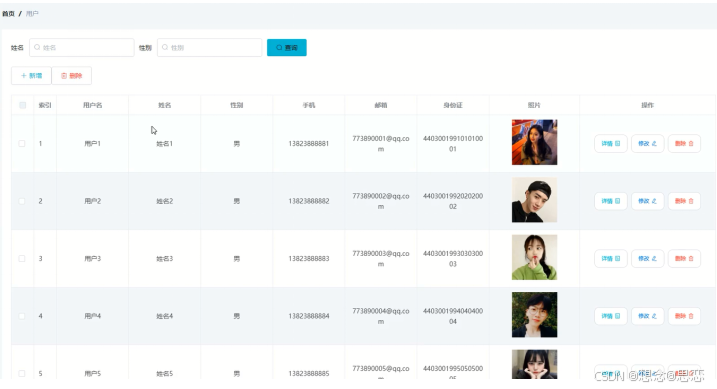Screen dimensions: 717x389
Task: Click 删除 delete button for 用户1
Action: 684,144
